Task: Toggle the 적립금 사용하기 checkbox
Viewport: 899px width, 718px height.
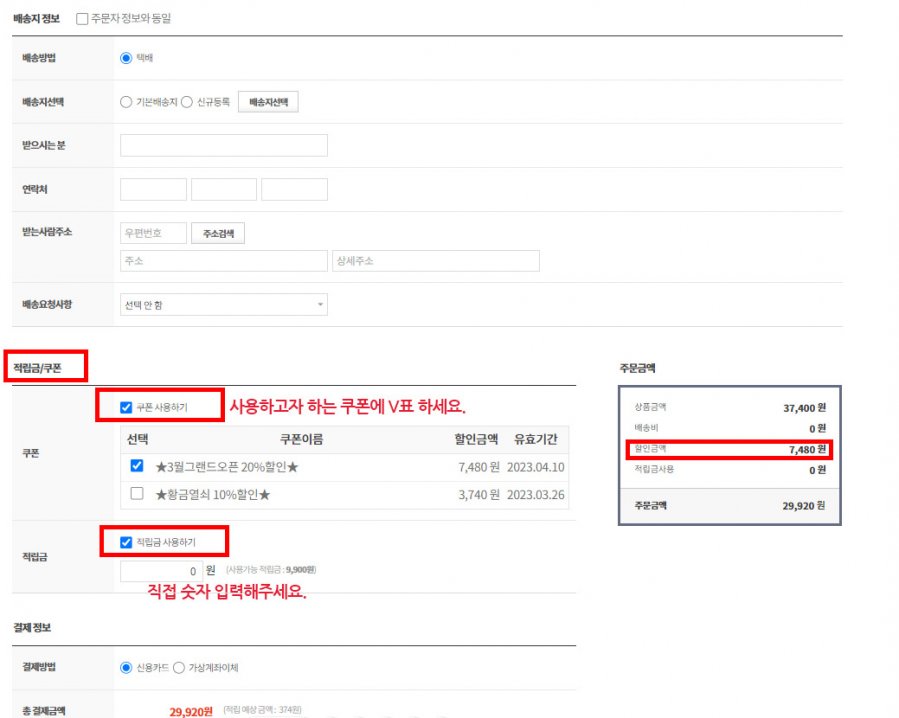Action: click(126, 543)
